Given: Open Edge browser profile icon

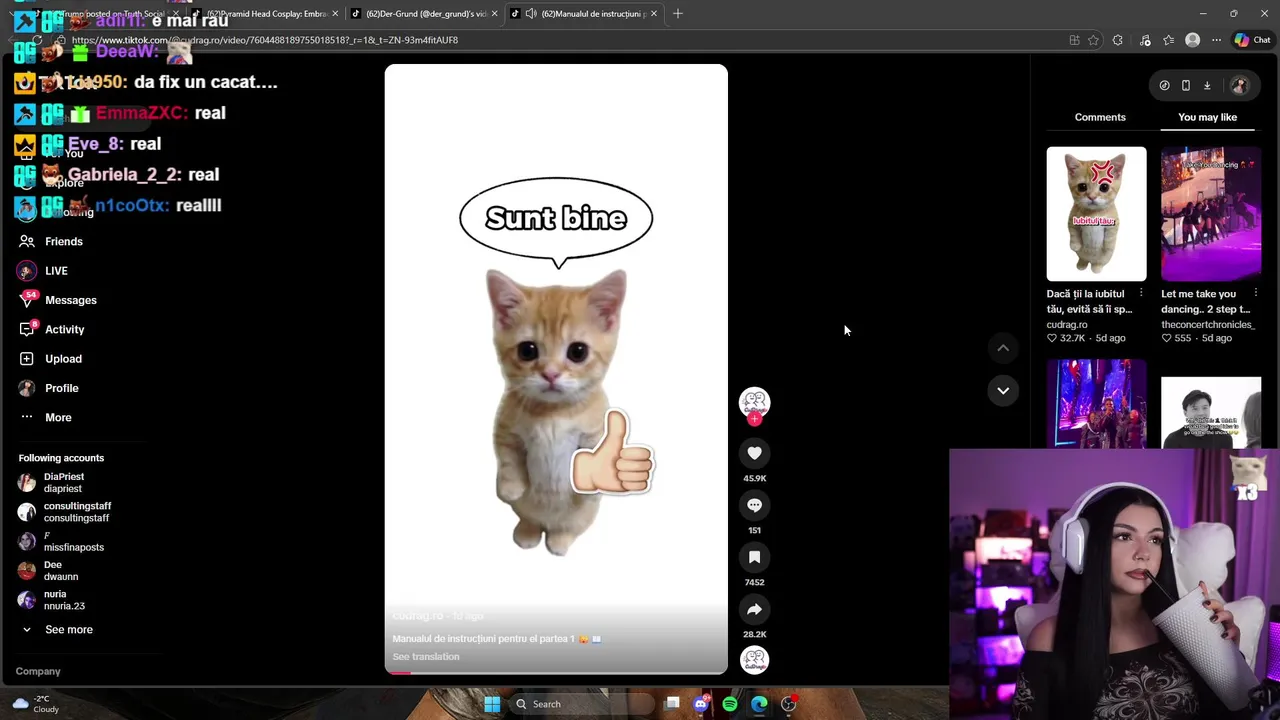Looking at the screenshot, I should tap(1192, 40).
